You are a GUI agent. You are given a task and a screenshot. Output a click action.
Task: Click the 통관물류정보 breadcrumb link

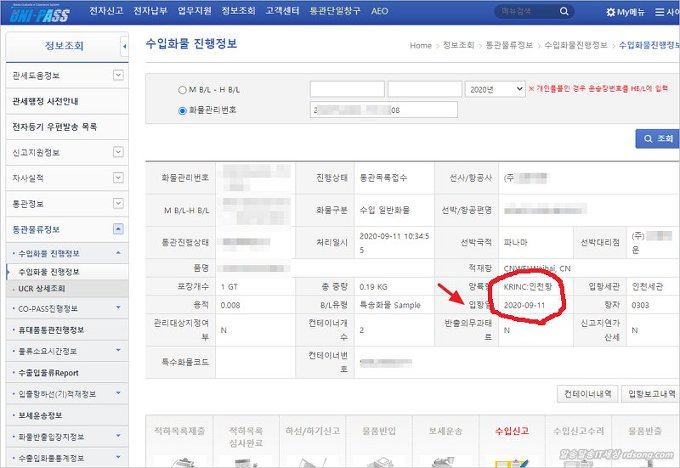click(x=509, y=45)
